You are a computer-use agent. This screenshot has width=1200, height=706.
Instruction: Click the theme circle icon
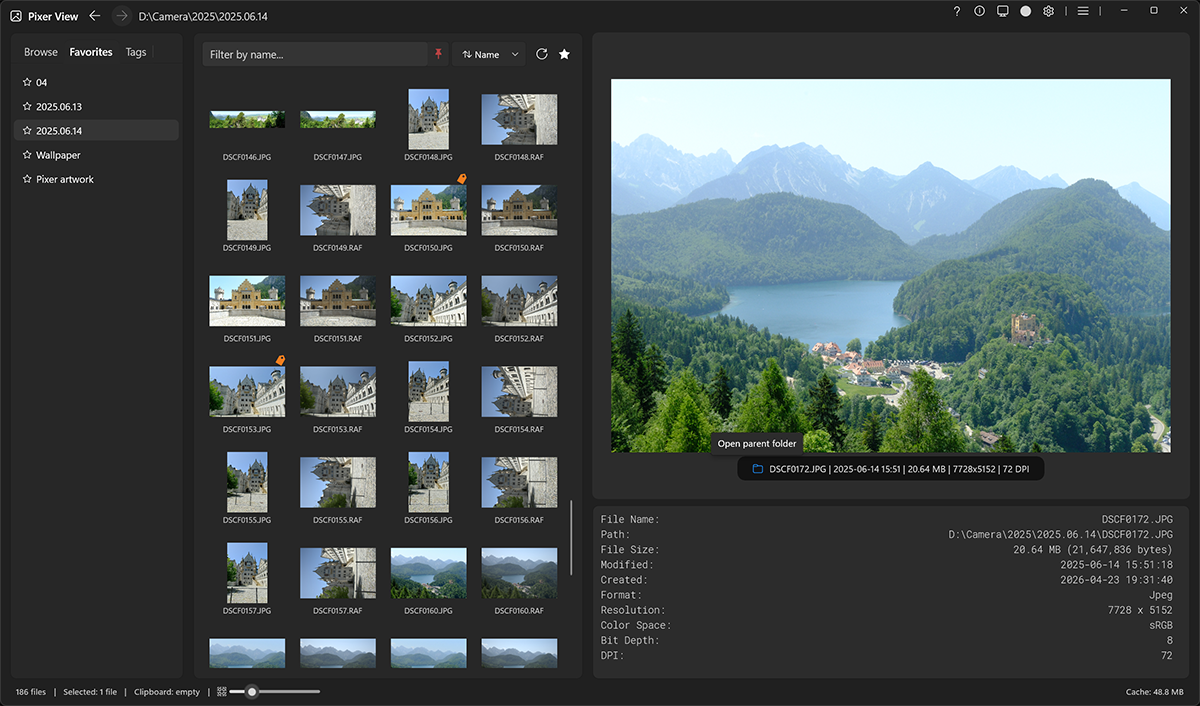[x=1025, y=11]
